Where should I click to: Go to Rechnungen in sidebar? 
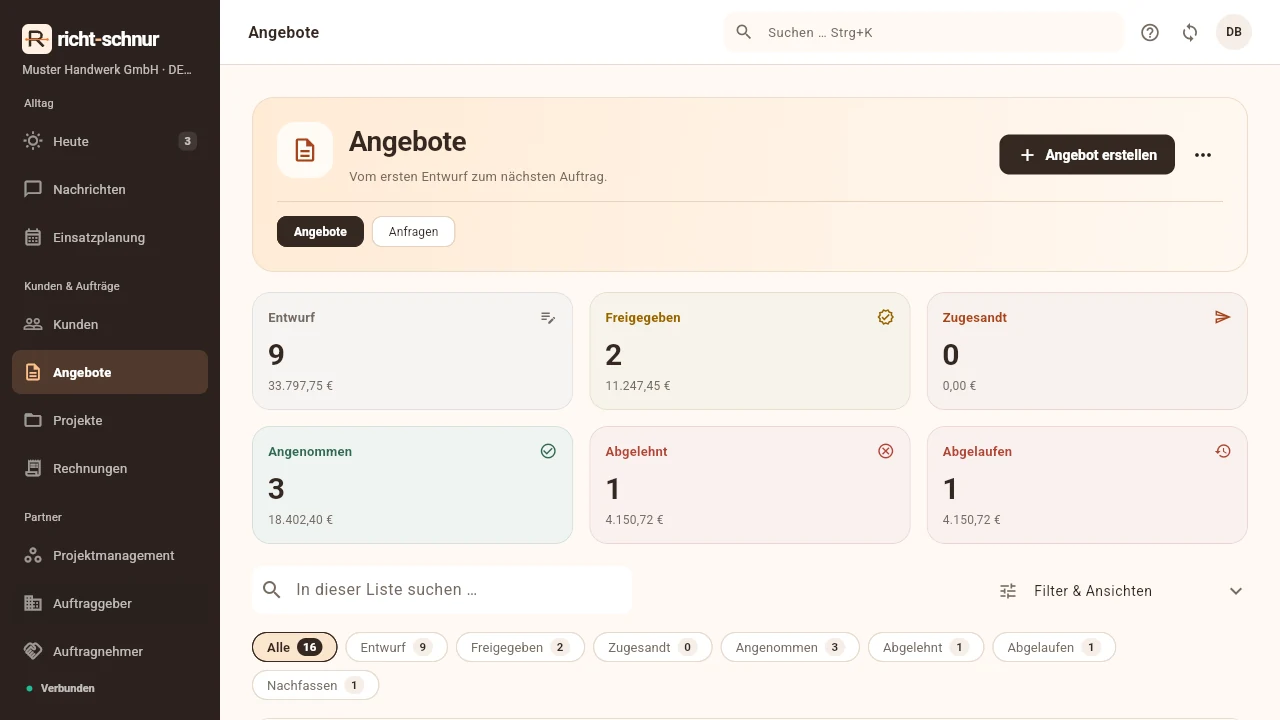pos(110,468)
